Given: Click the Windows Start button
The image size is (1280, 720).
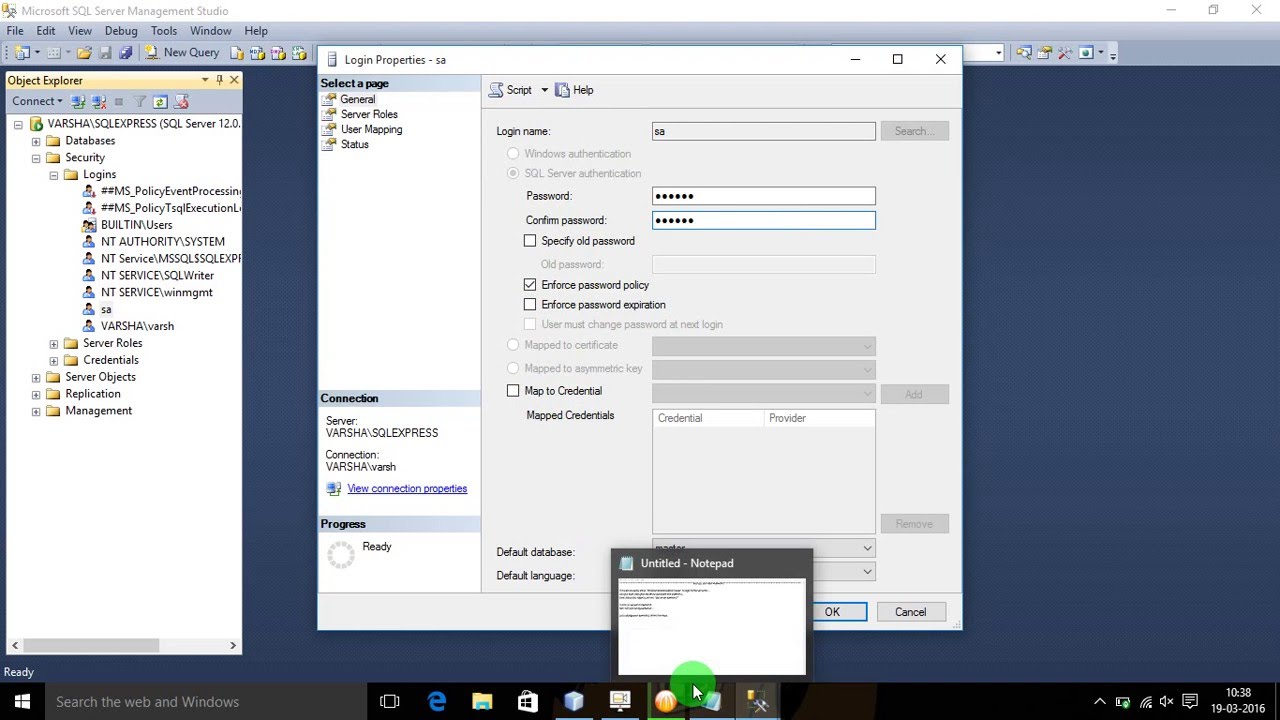Looking at the screenshot, I should tap(22, 702).
